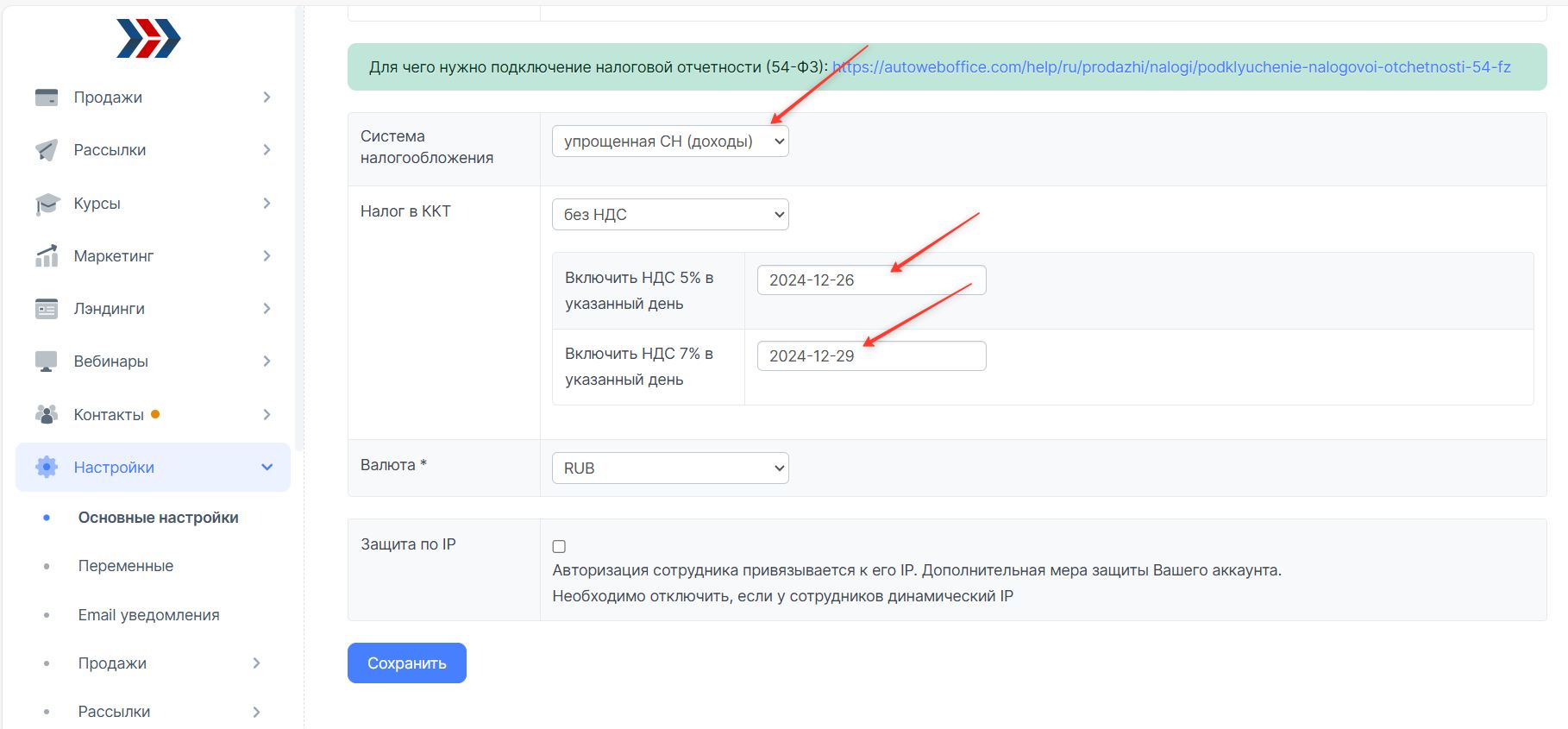The image size is (1568, 729).
Task: Open the Налог в ККТ dropdown
Action: [670, 215]
